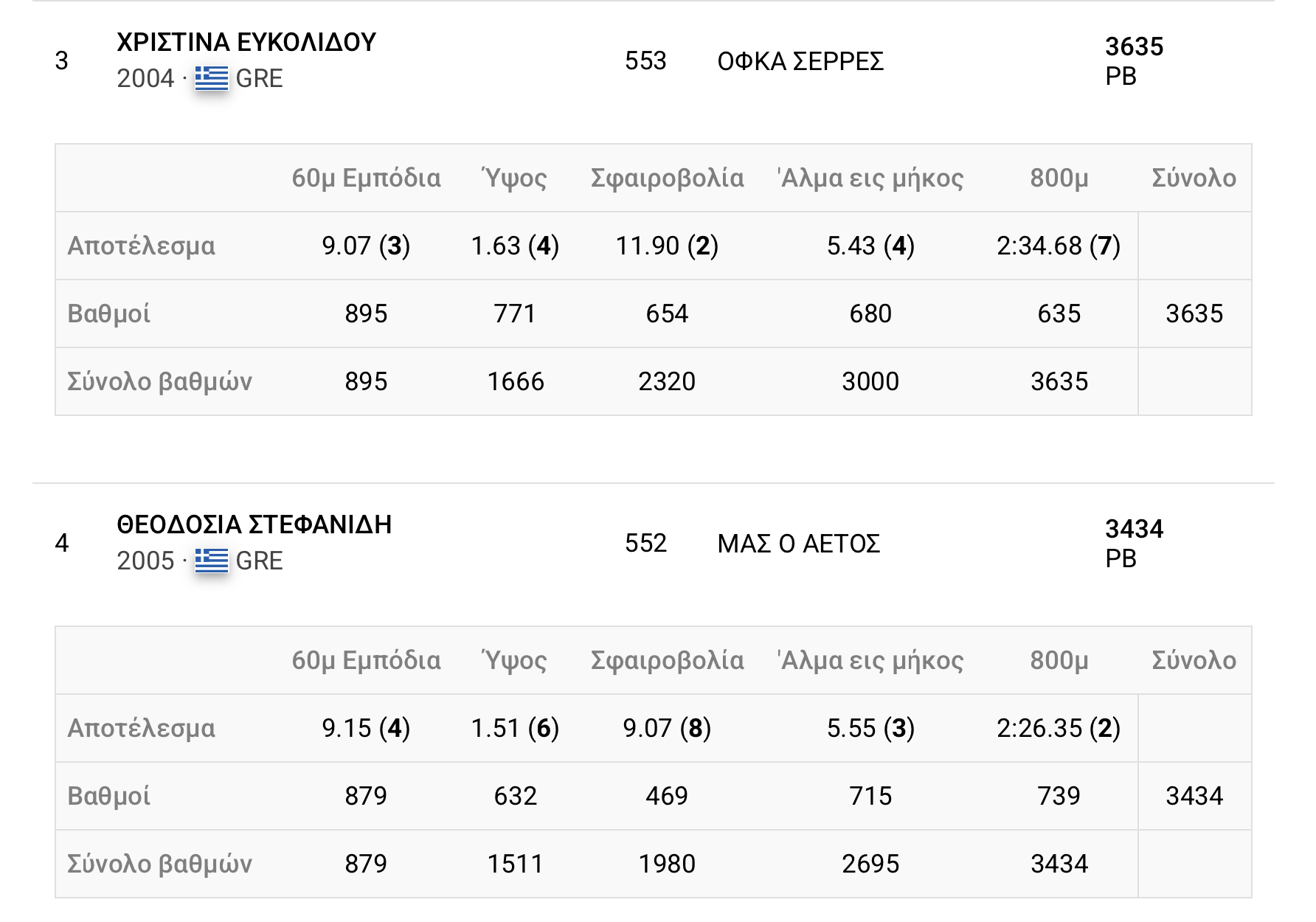Screen dimensions: 1316x922
Task: Open athlete ΘΕΟΔΟΣΙΑ ΣΤΕΦΑΝΙΔΗ profile
Action: coord(254,524)
